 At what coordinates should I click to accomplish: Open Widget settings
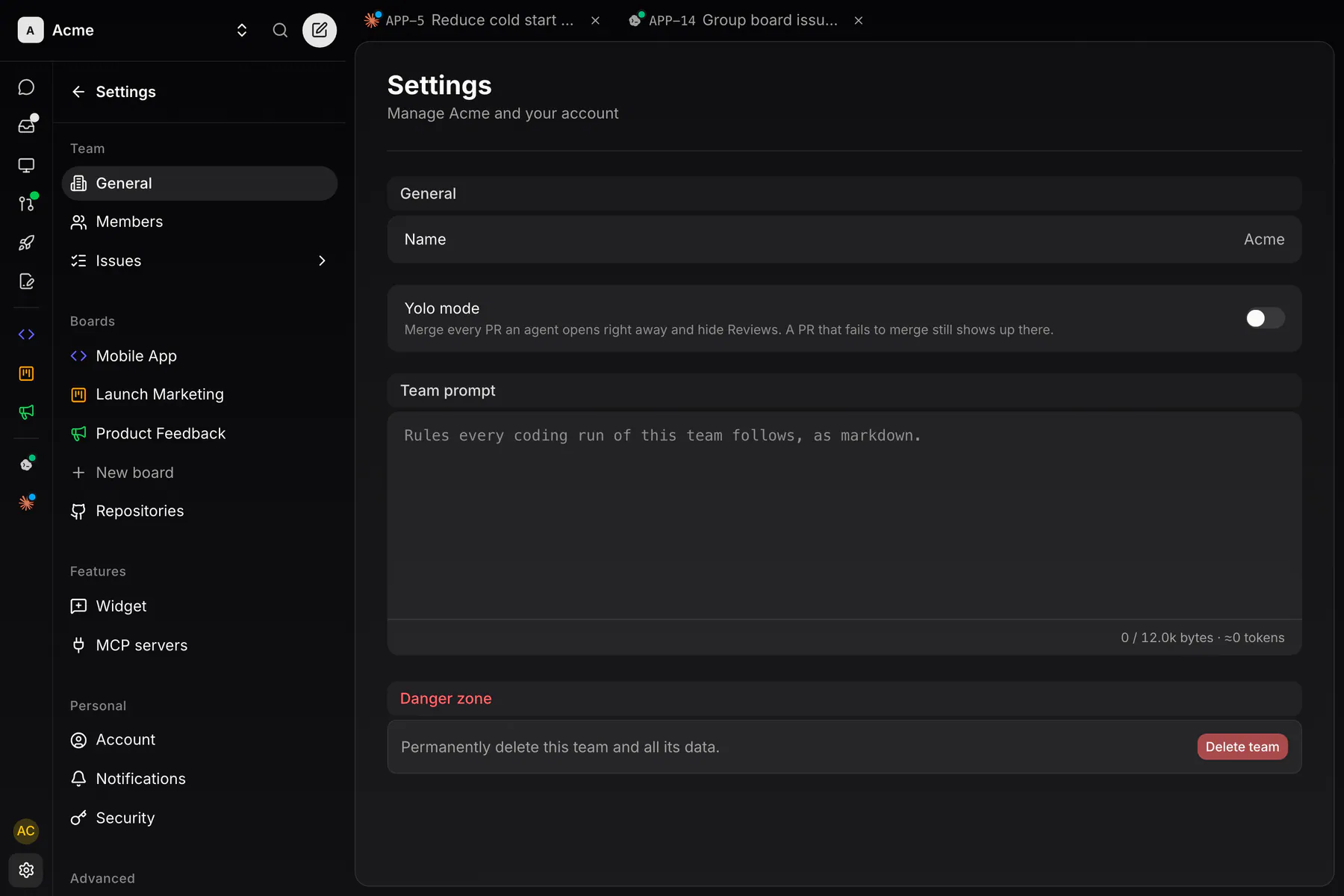199,606
